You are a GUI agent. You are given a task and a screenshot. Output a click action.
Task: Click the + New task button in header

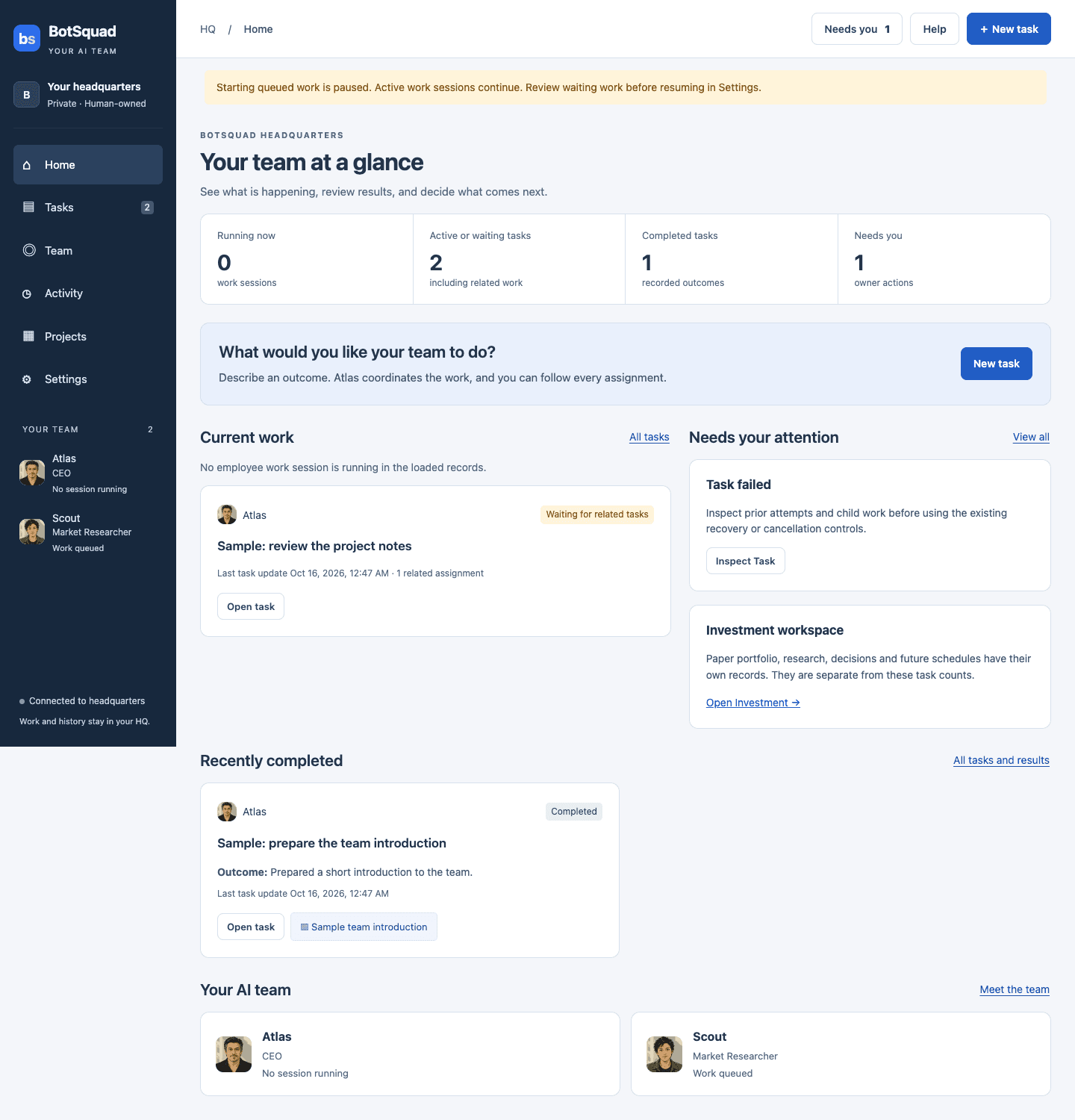click(1009, 29)
